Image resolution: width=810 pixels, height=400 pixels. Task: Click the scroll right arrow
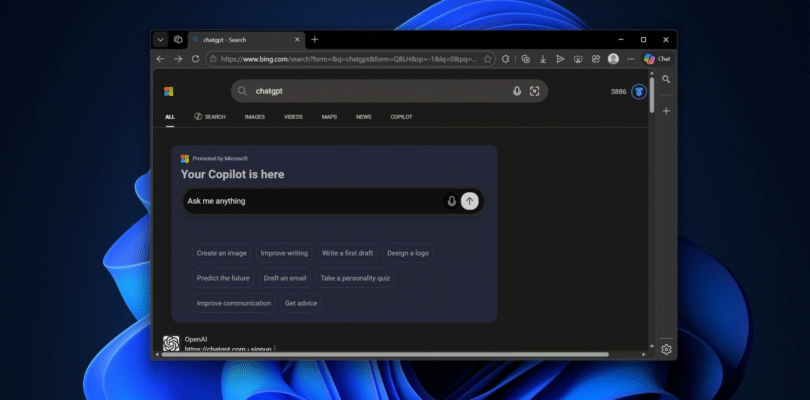click(644, 355)
